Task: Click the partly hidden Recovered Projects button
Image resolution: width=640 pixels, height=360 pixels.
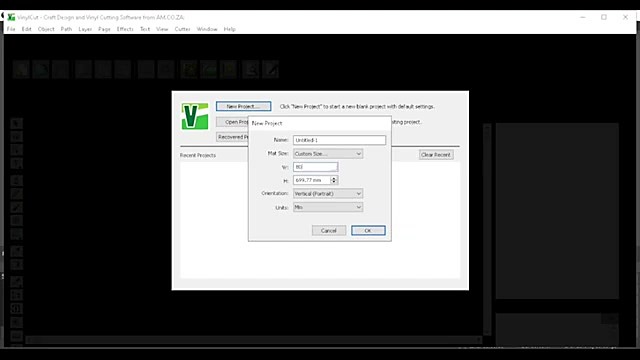Action: [x=232, y=137]
